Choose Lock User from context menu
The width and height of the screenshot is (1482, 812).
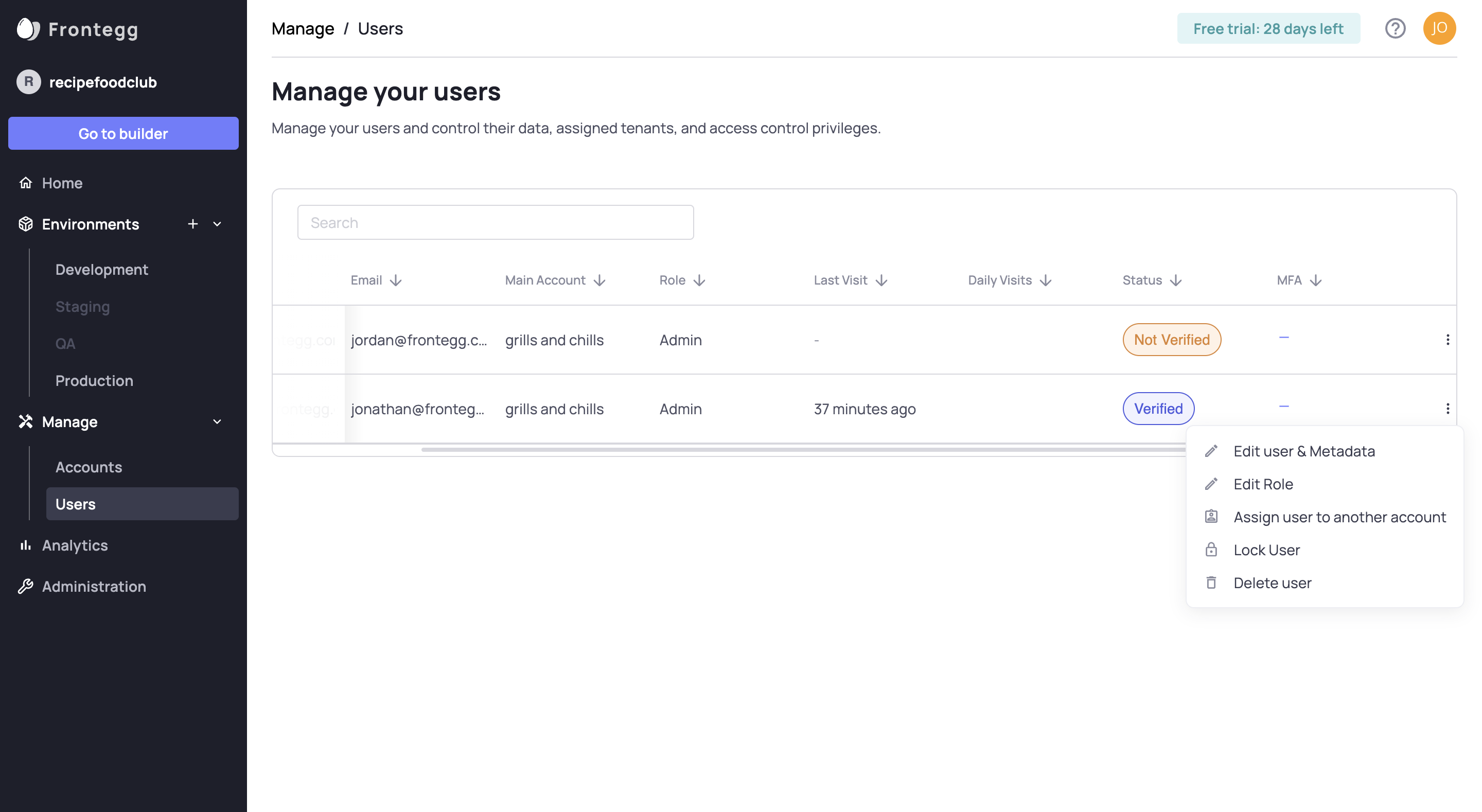[x=1266, y=550]
